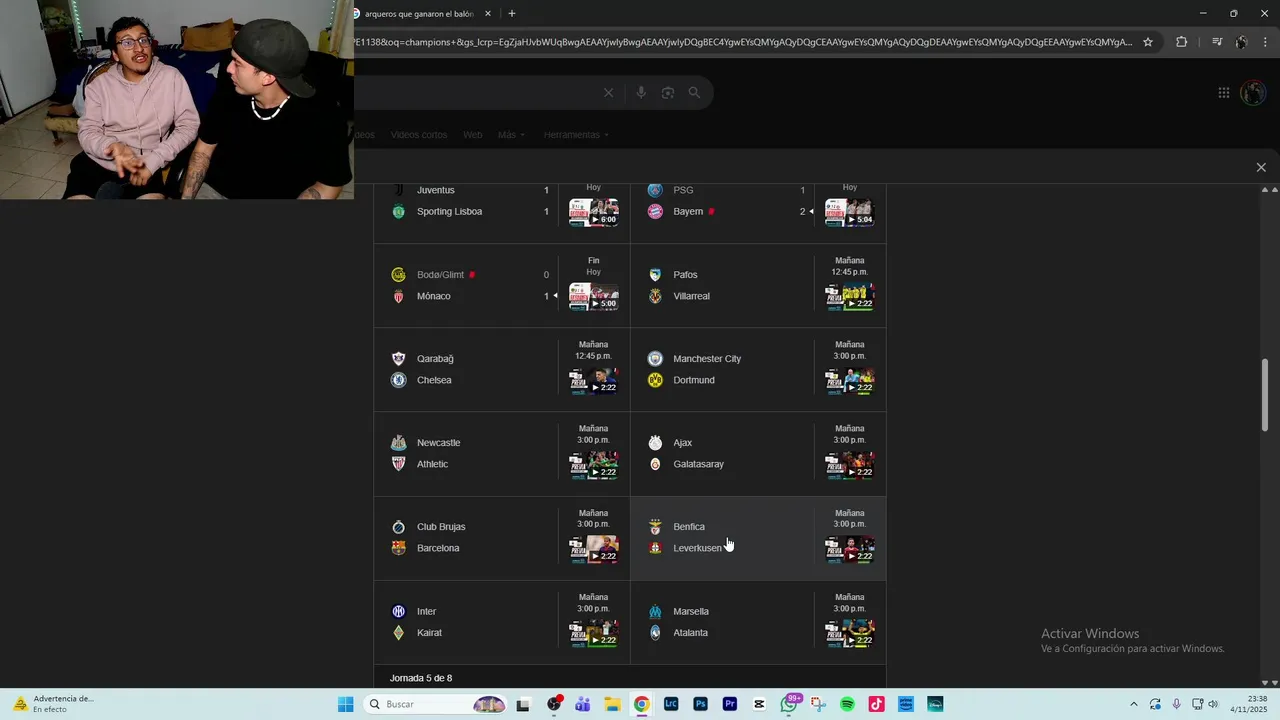Click the Atalanta team name
This screenshot has height=720, width=1280.
click(x=690, y=633)
